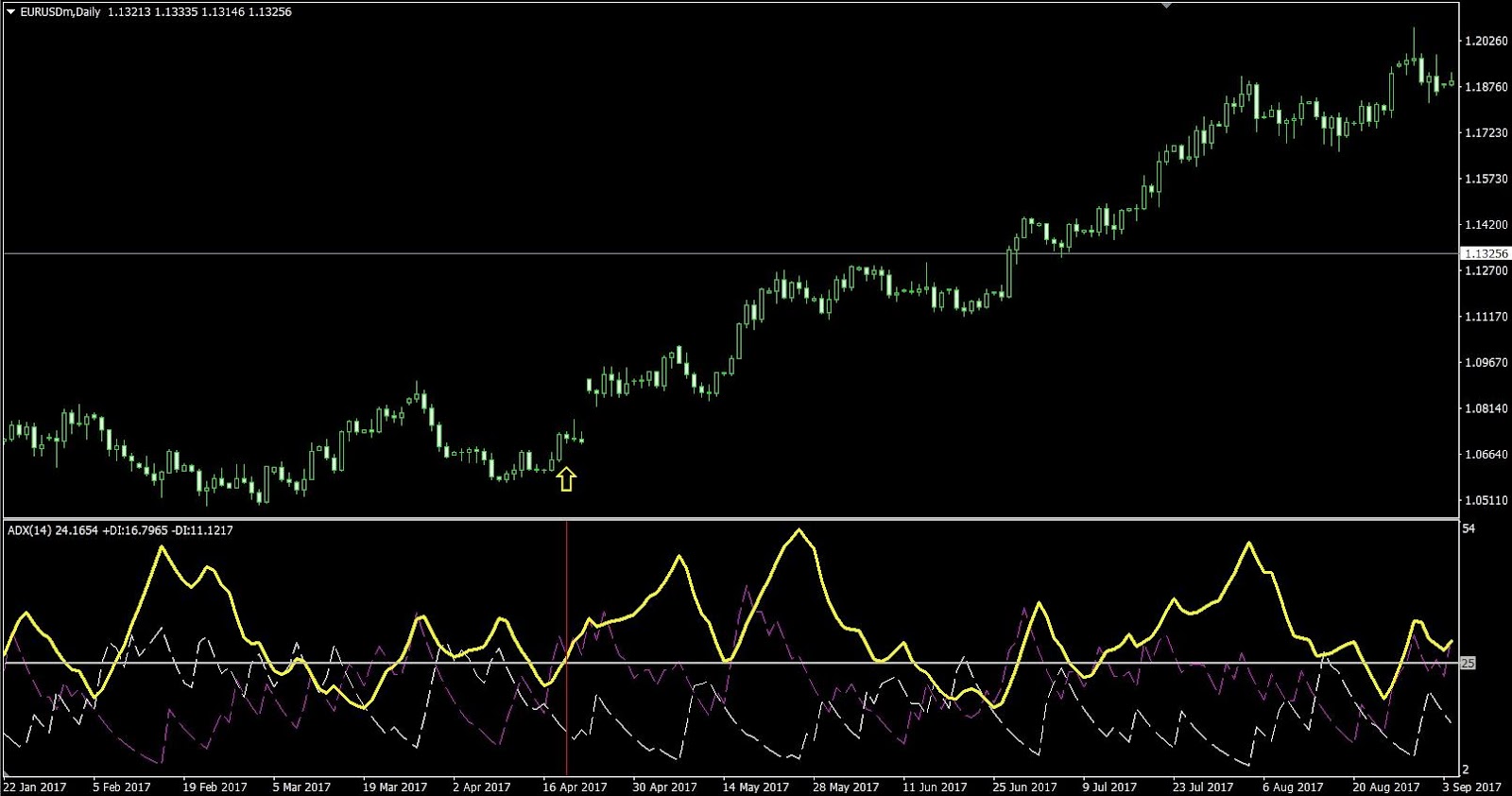Click the 9 Jul 2017 date label
The width and height of the screenshot is (1512, 796).
coord(1109,787)
